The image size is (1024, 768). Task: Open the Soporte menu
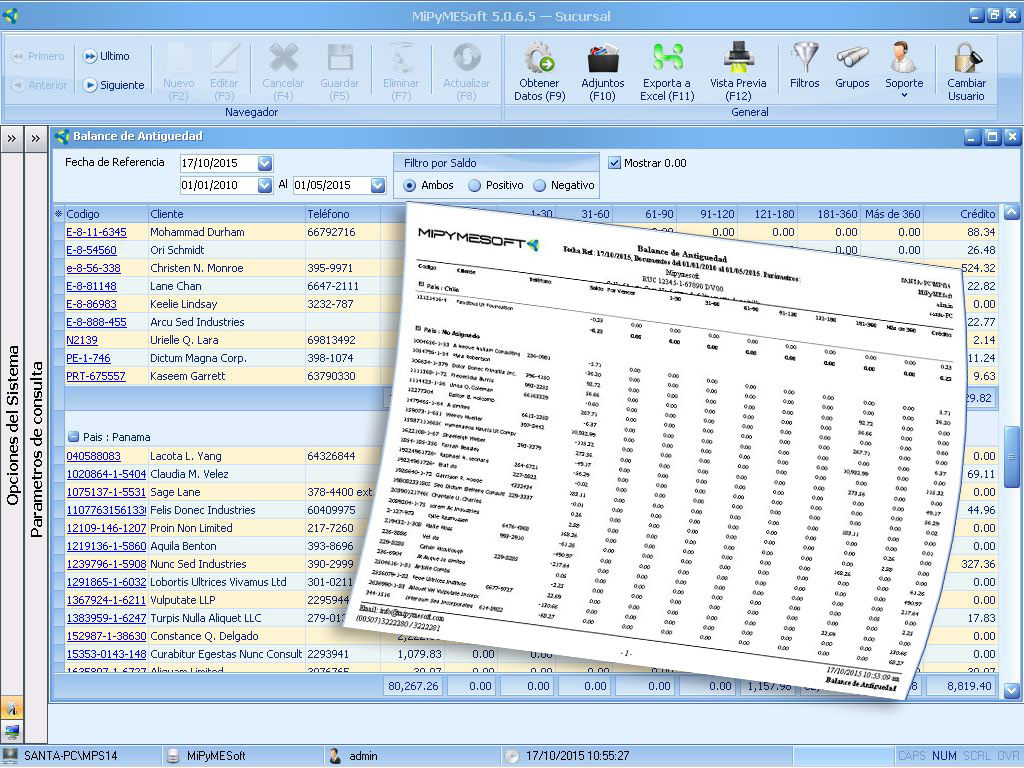[x=904, y=70]
